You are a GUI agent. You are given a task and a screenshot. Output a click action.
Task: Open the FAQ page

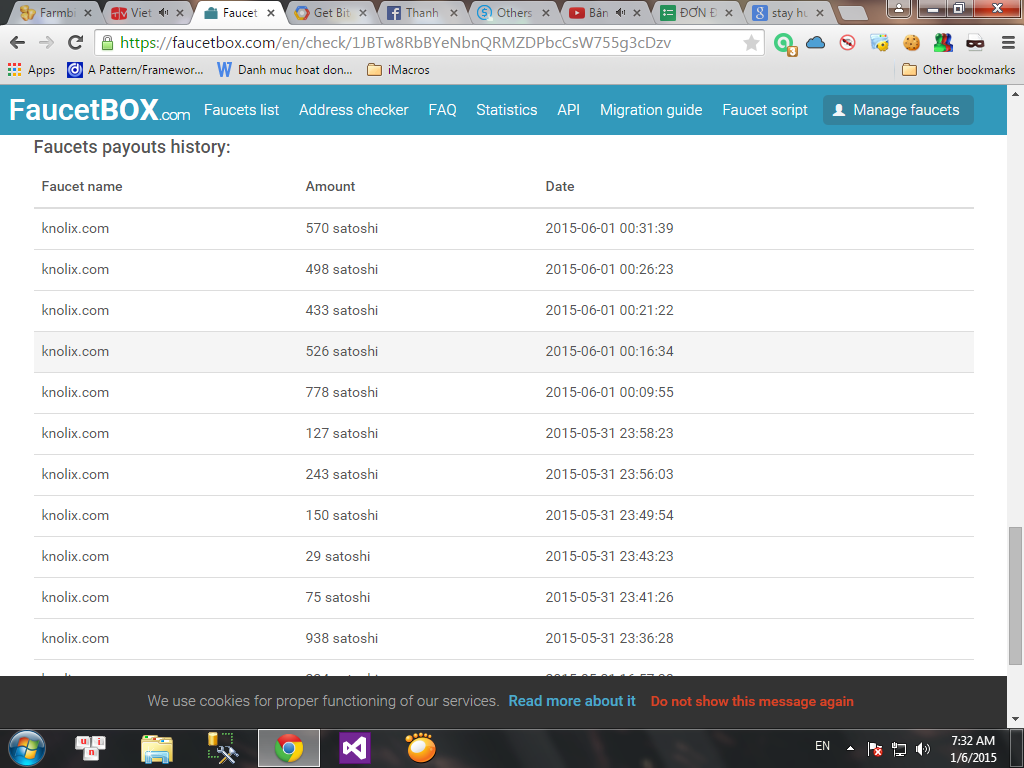tap(442, 110)
